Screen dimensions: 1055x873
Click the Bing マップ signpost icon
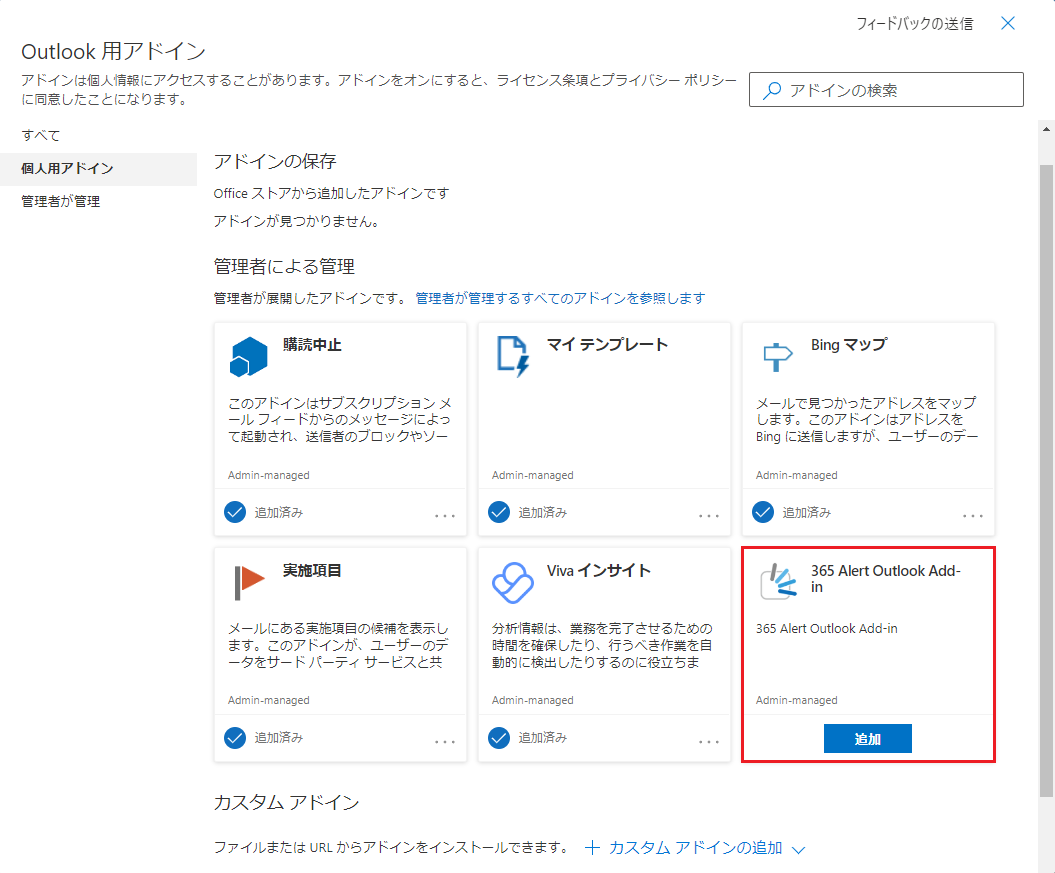coord(776,356)
